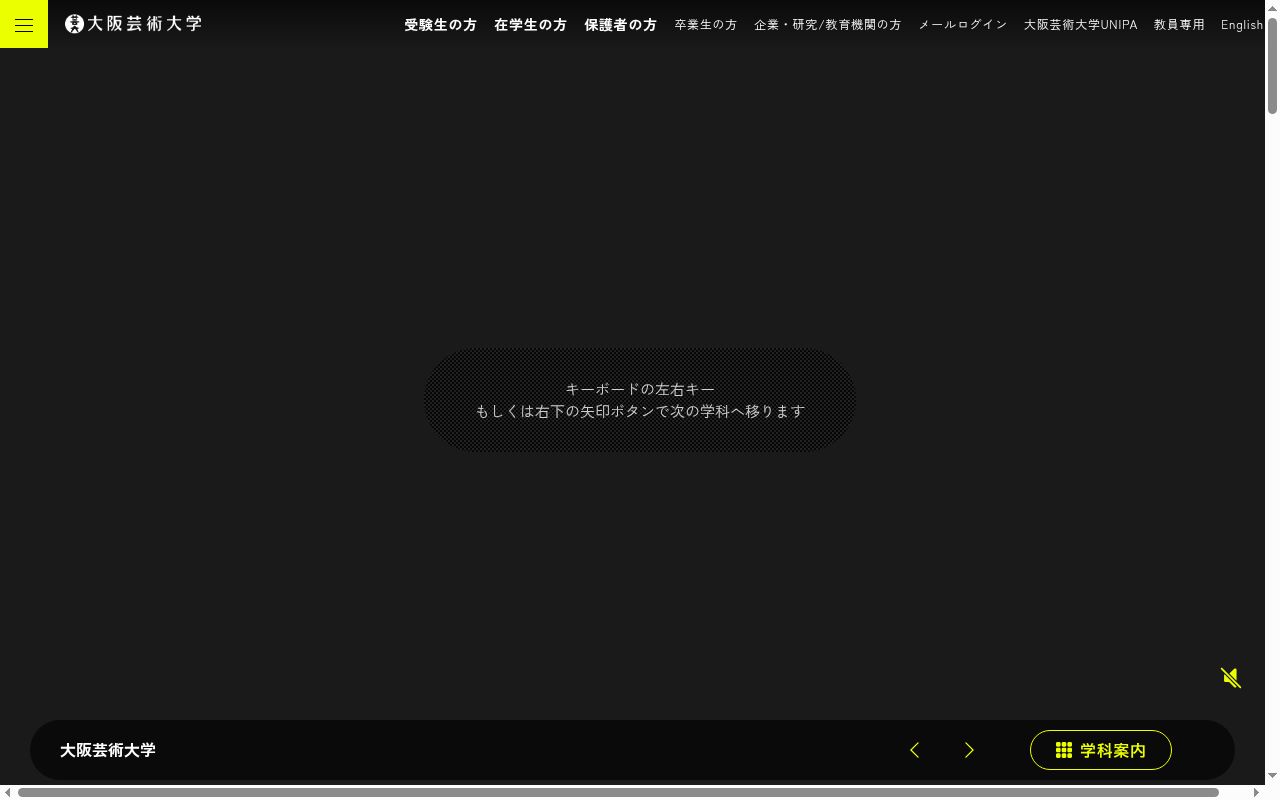The image size is (1280, 800).
Task: Click the scrollbar down arrow
Action: [x=1272, y=776]
